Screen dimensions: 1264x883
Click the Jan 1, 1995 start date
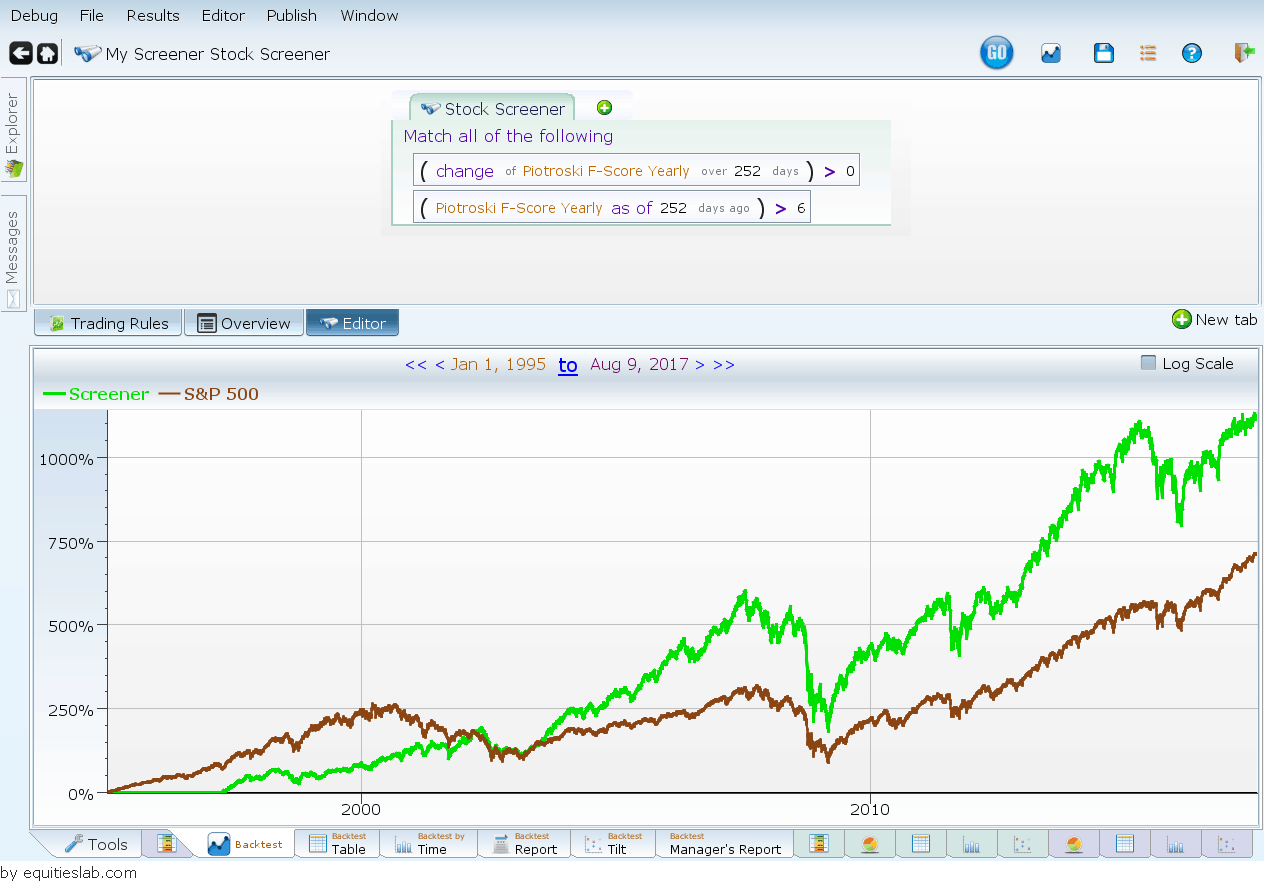[x=497, y=364]
